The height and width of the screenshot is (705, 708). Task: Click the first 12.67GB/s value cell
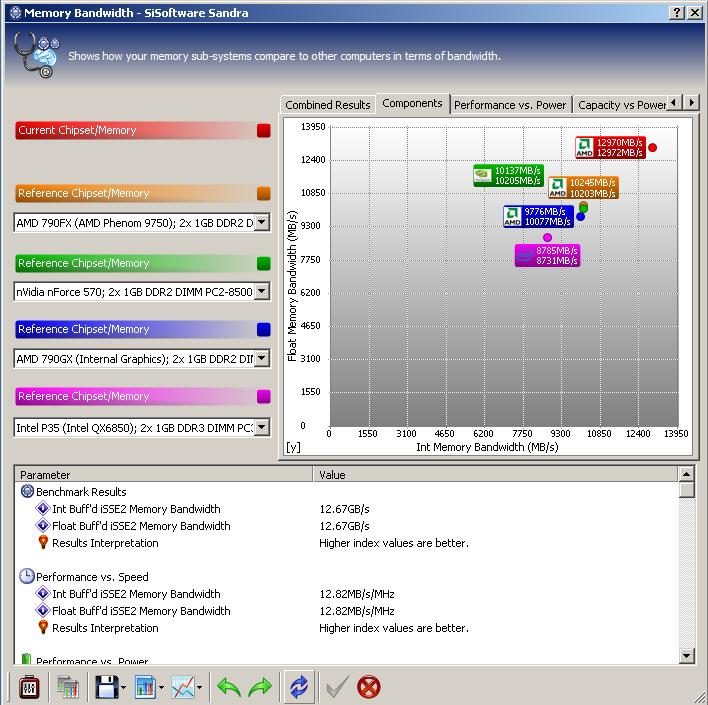pyautogui.click(x=345, y=509)
